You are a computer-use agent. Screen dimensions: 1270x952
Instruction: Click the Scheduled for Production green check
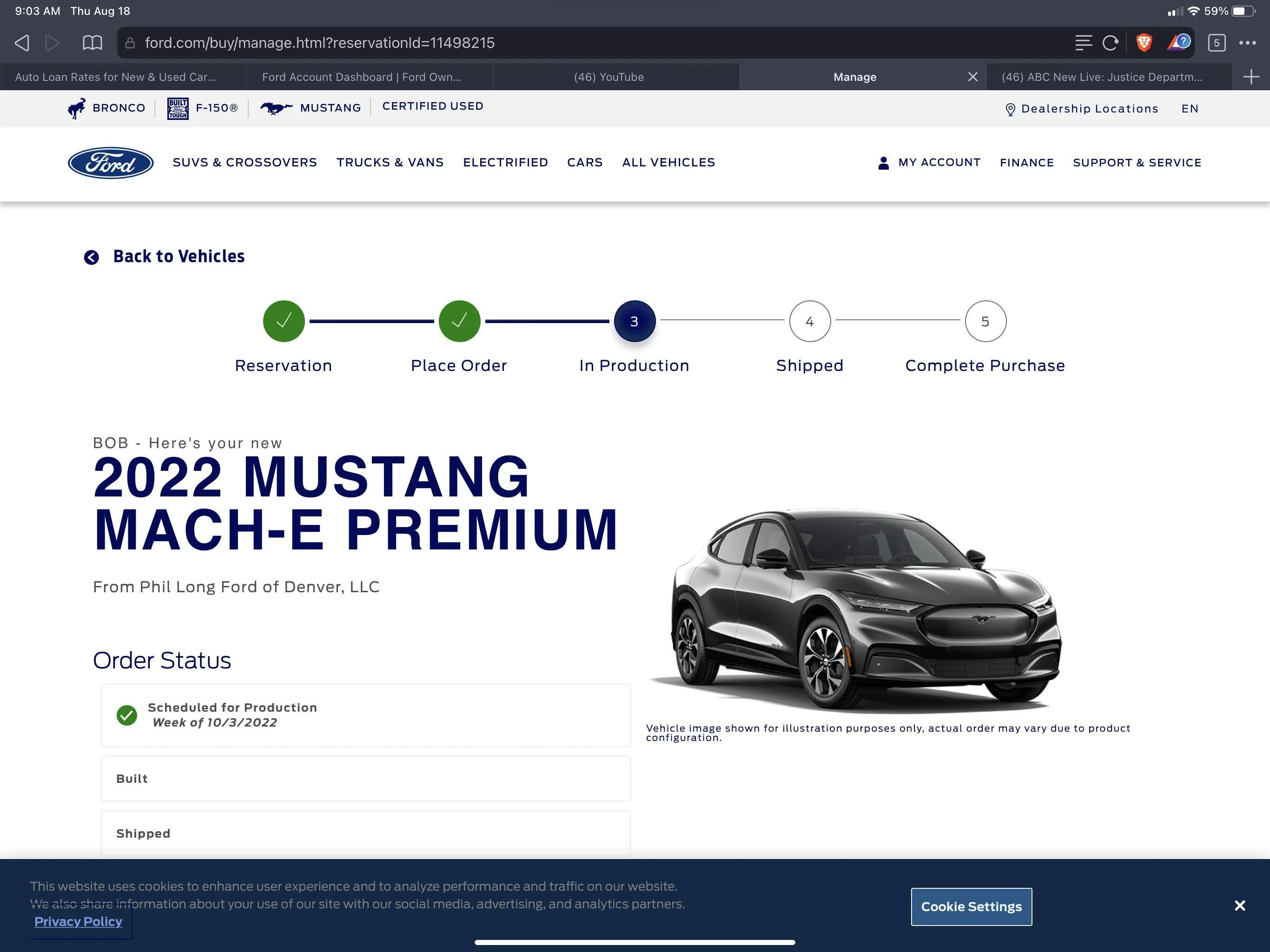126,715
